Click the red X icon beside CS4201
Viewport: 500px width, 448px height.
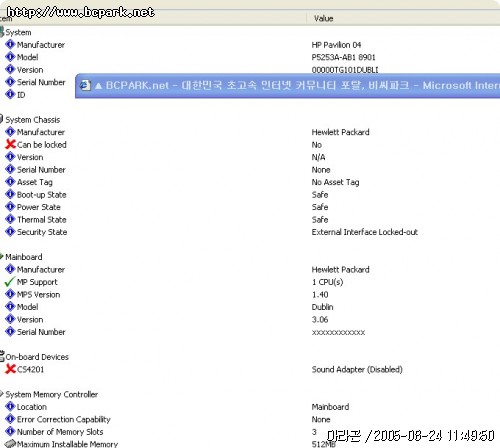[10, 369]
